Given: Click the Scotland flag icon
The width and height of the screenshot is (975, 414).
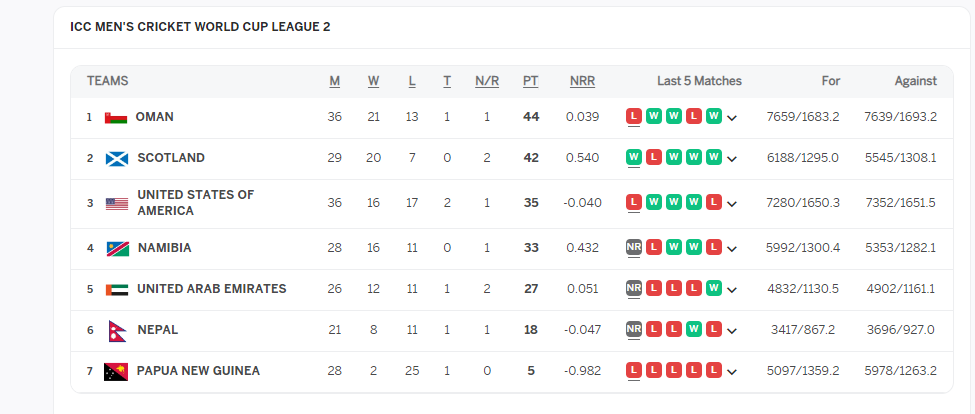Looking at the screenshot, I should (116, 158).
